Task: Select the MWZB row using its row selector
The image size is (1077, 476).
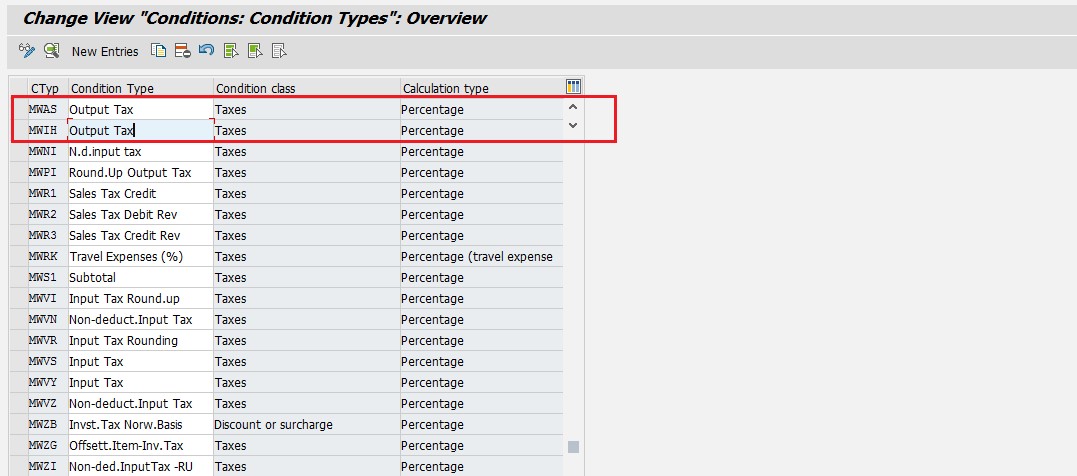Action: [18, 425]
